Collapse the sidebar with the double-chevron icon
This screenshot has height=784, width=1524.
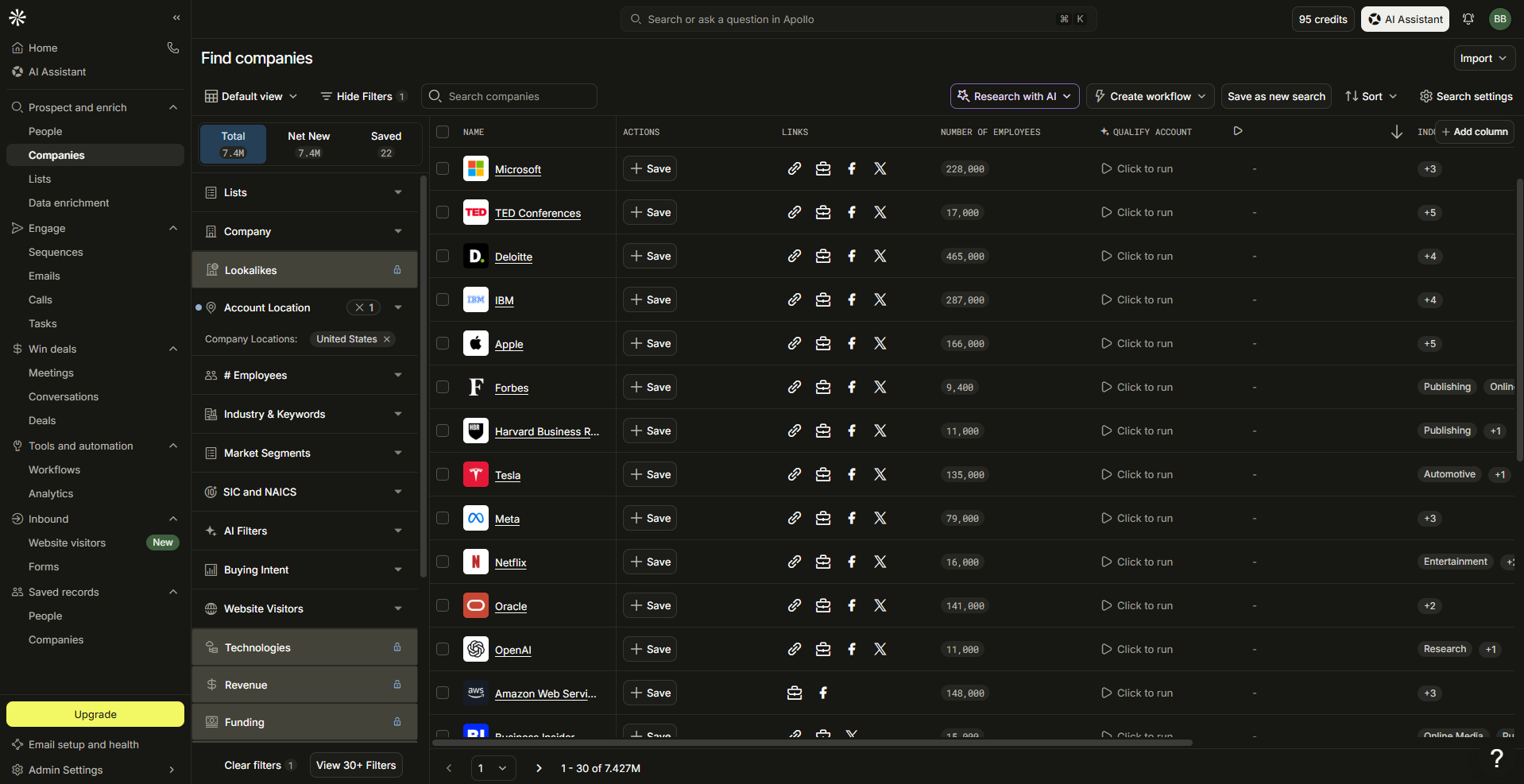[176, 17]
